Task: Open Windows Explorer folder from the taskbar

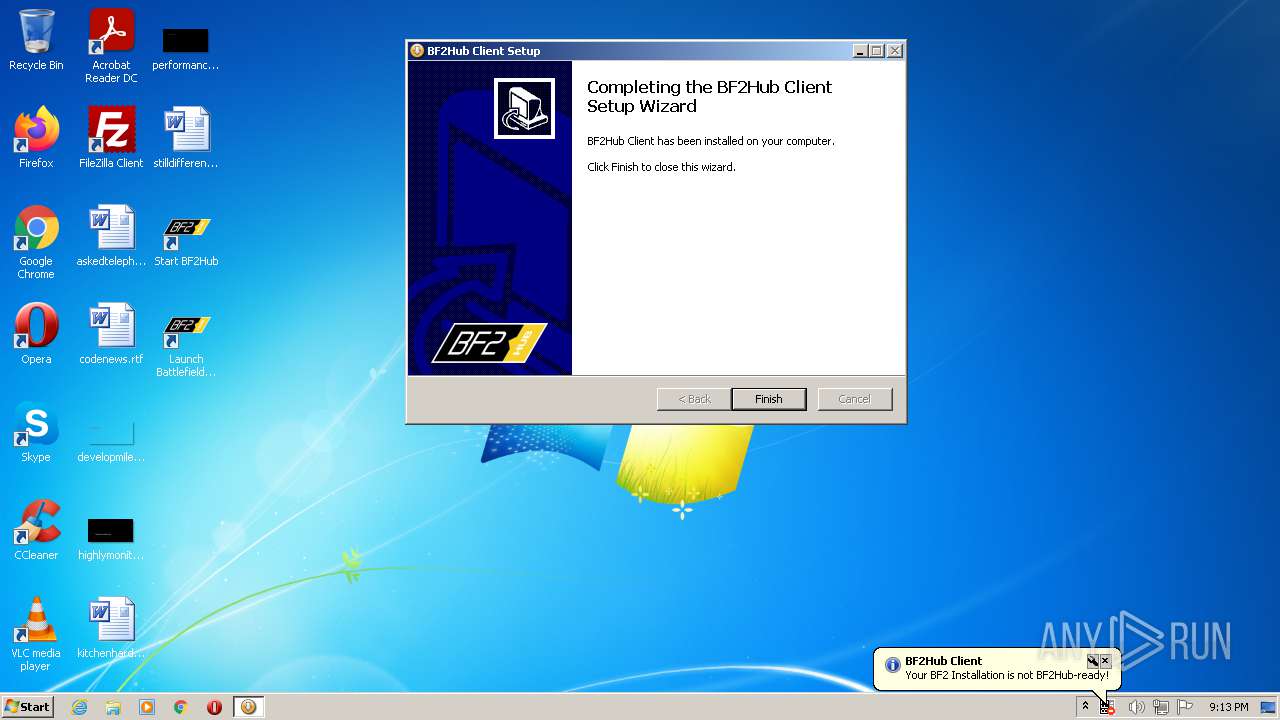Action: point(113,707)
